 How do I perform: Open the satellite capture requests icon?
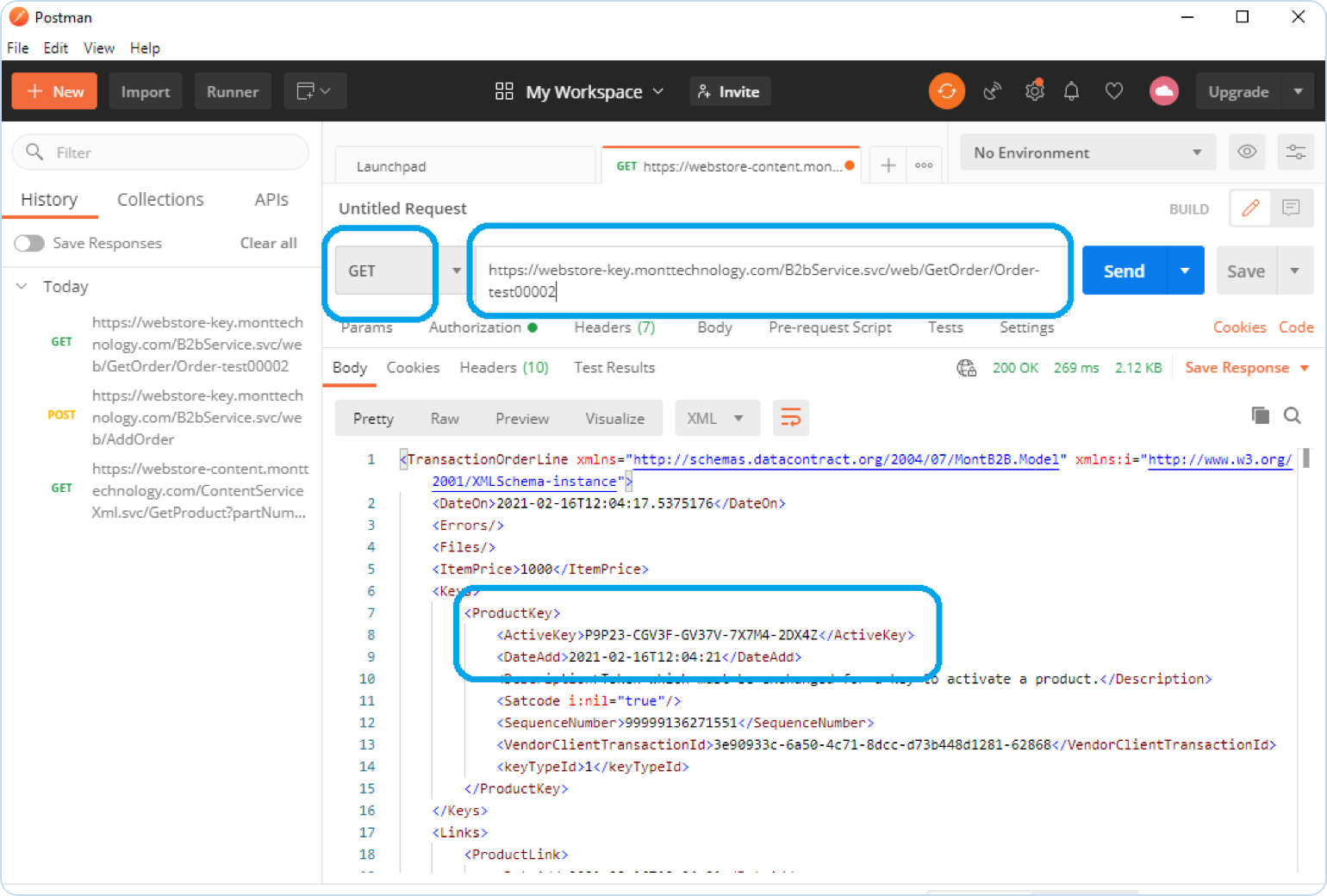coord(993,91)
